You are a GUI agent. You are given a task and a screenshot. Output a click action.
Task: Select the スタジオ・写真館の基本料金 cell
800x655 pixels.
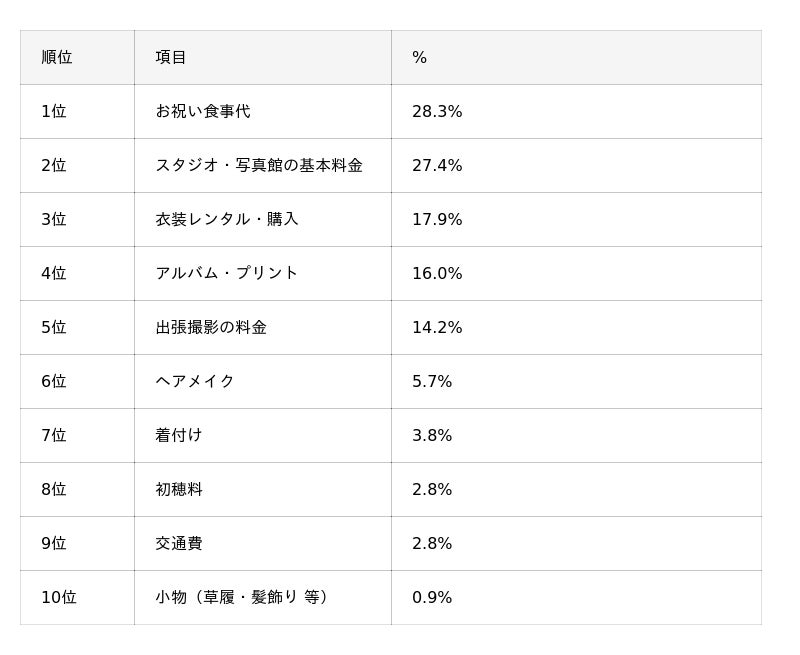(259, 166)
